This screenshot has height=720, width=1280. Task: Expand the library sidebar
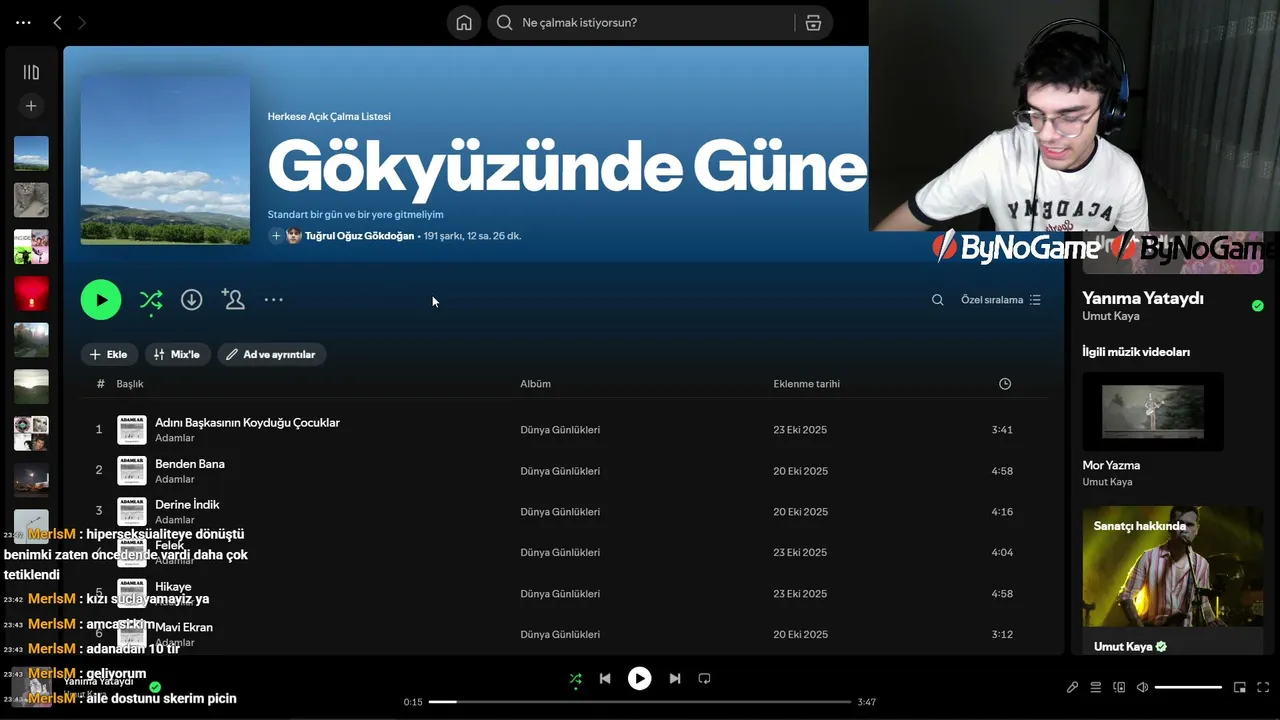point(31,72)
